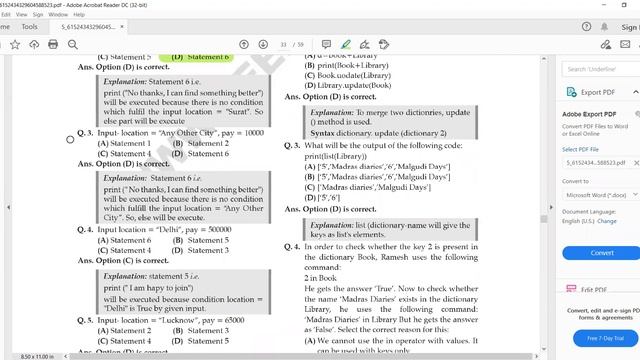Remove the selected PDF file with X
Screen dimensions: 640x360
pyautogui.click(x=636, y=163)
